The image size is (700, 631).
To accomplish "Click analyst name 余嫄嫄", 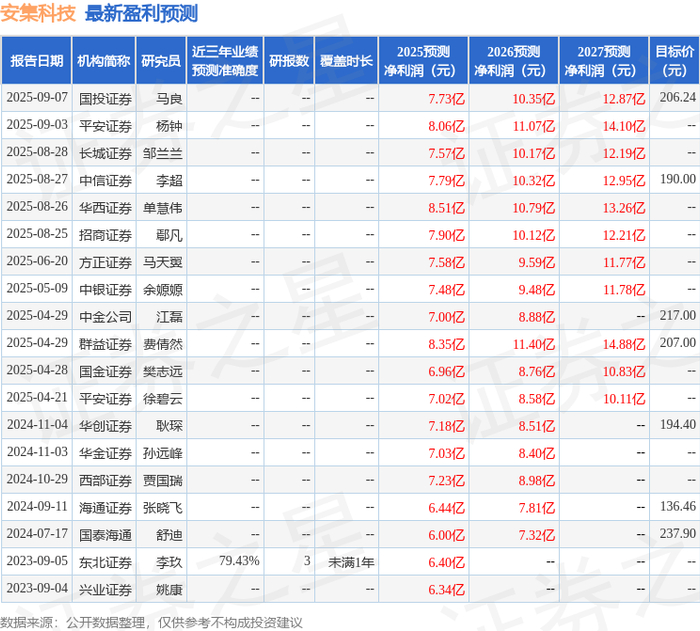I will tap(163, 289).
